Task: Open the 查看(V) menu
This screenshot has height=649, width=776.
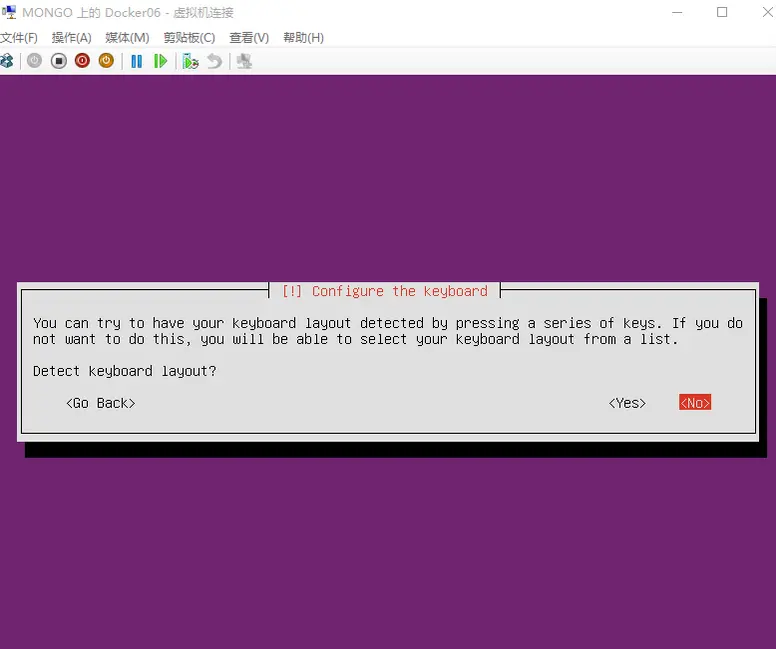Action: click(249, 38)
